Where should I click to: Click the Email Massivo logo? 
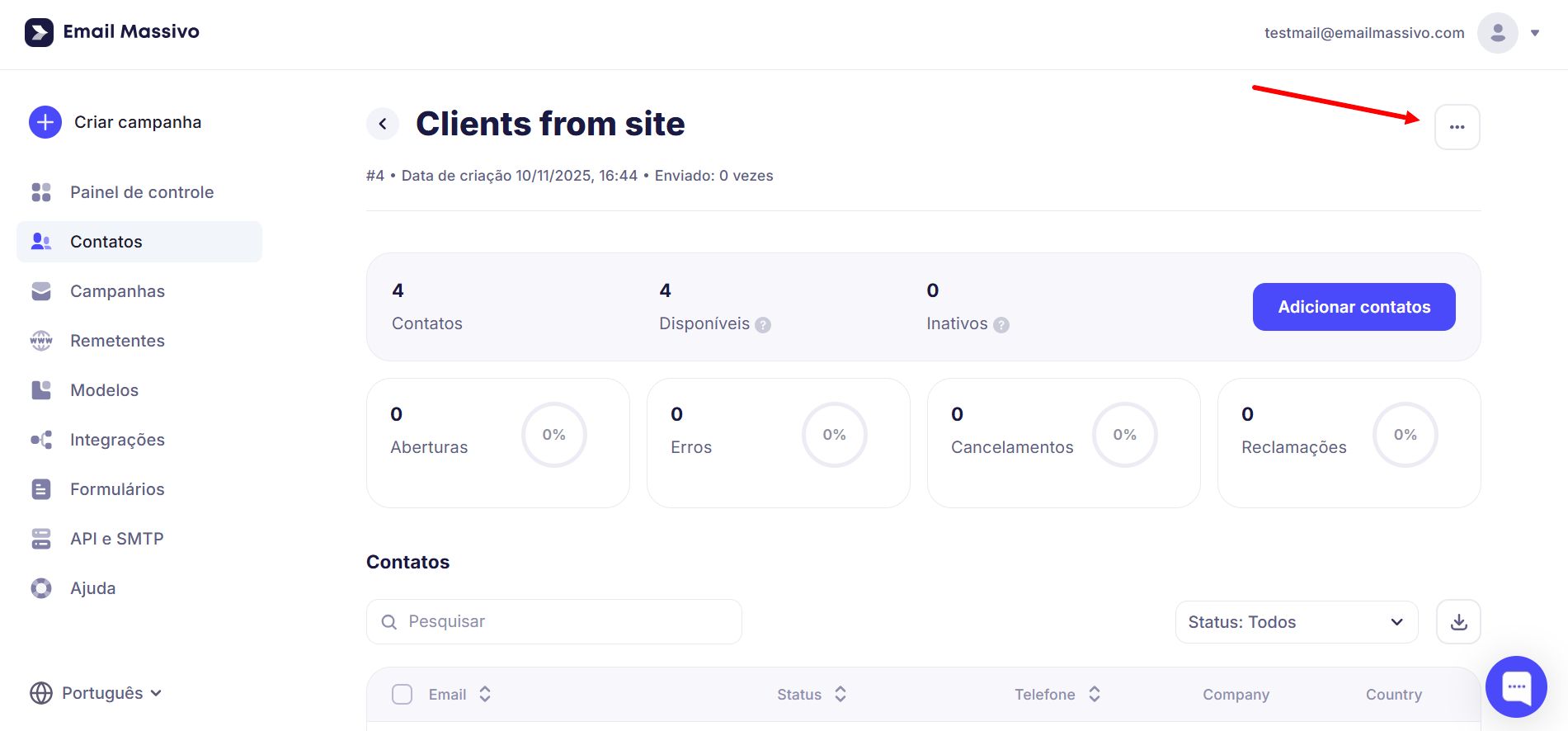point(112,32)
